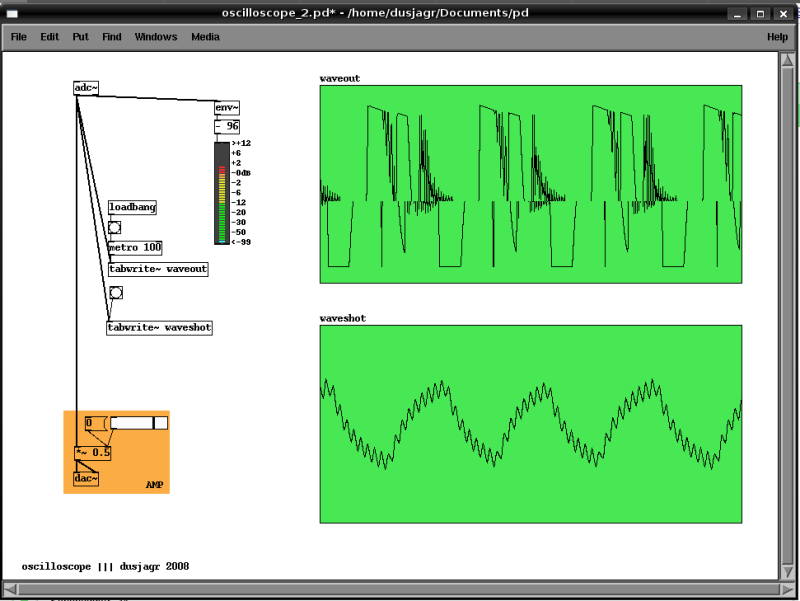Screen dimensions: 800x601
Task: Click the -0dB label on VU scale
Action: [241, 173]
